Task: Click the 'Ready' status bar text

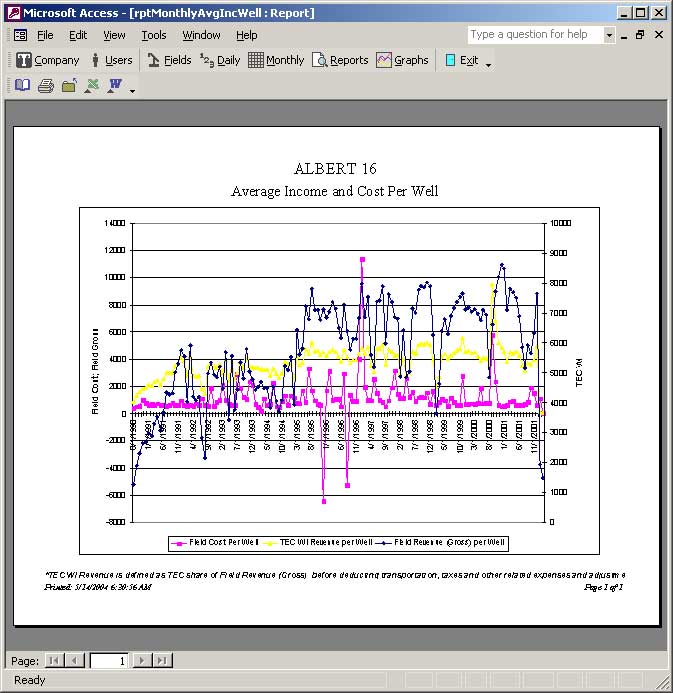Action: click(30, 680)
